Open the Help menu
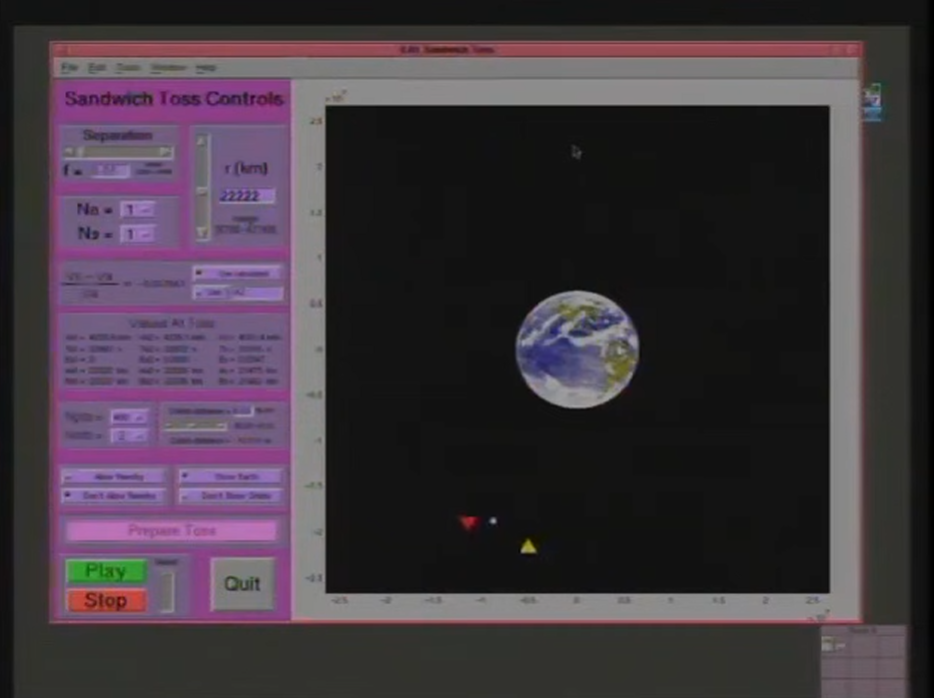Screen dimensions: 934x698 click(x=206, y=67)
